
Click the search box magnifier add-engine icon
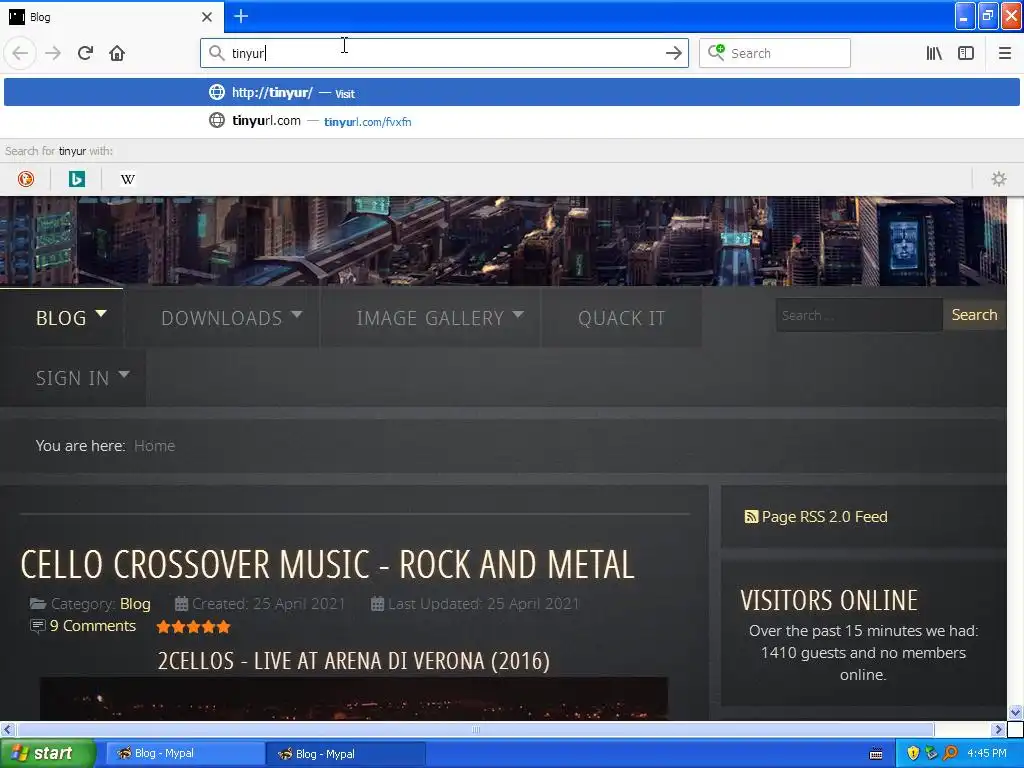tap(716, 52)
